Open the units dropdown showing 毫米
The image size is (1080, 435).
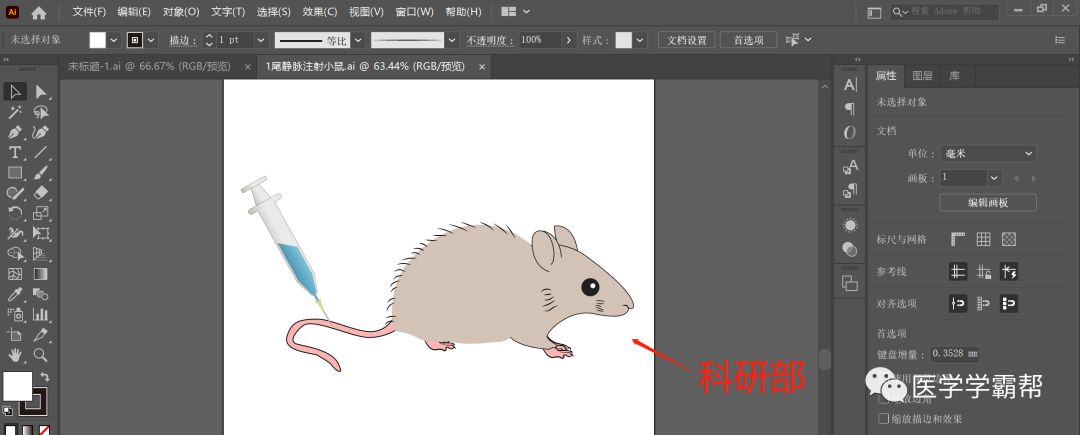(x=987, y=153)
